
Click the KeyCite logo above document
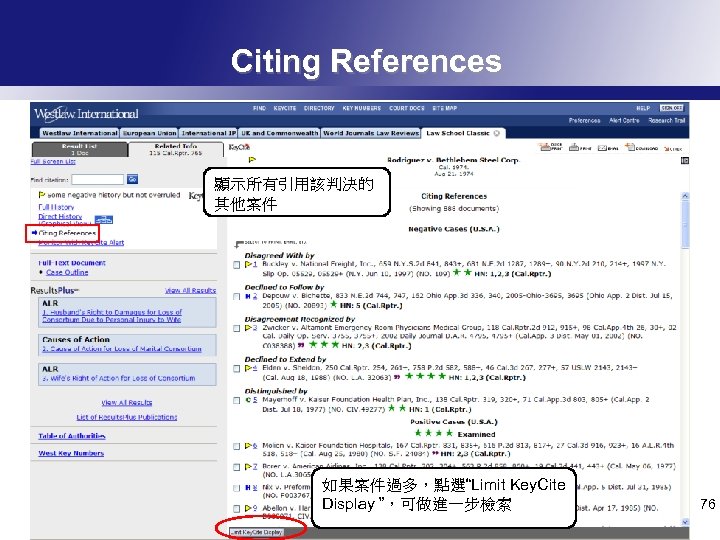pyautogui.click(x=239, y=147)
